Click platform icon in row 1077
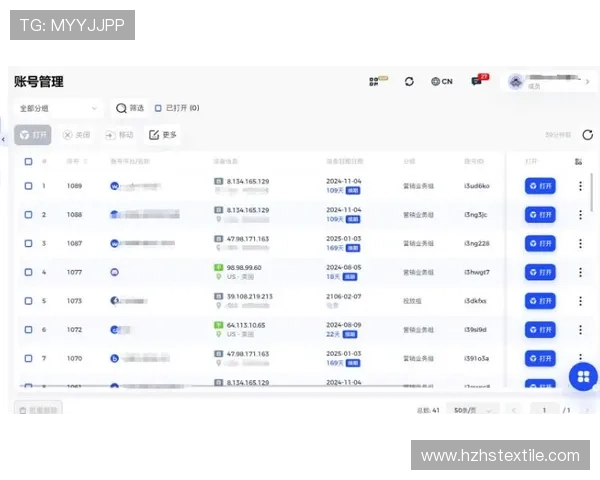 click(114, 272)
